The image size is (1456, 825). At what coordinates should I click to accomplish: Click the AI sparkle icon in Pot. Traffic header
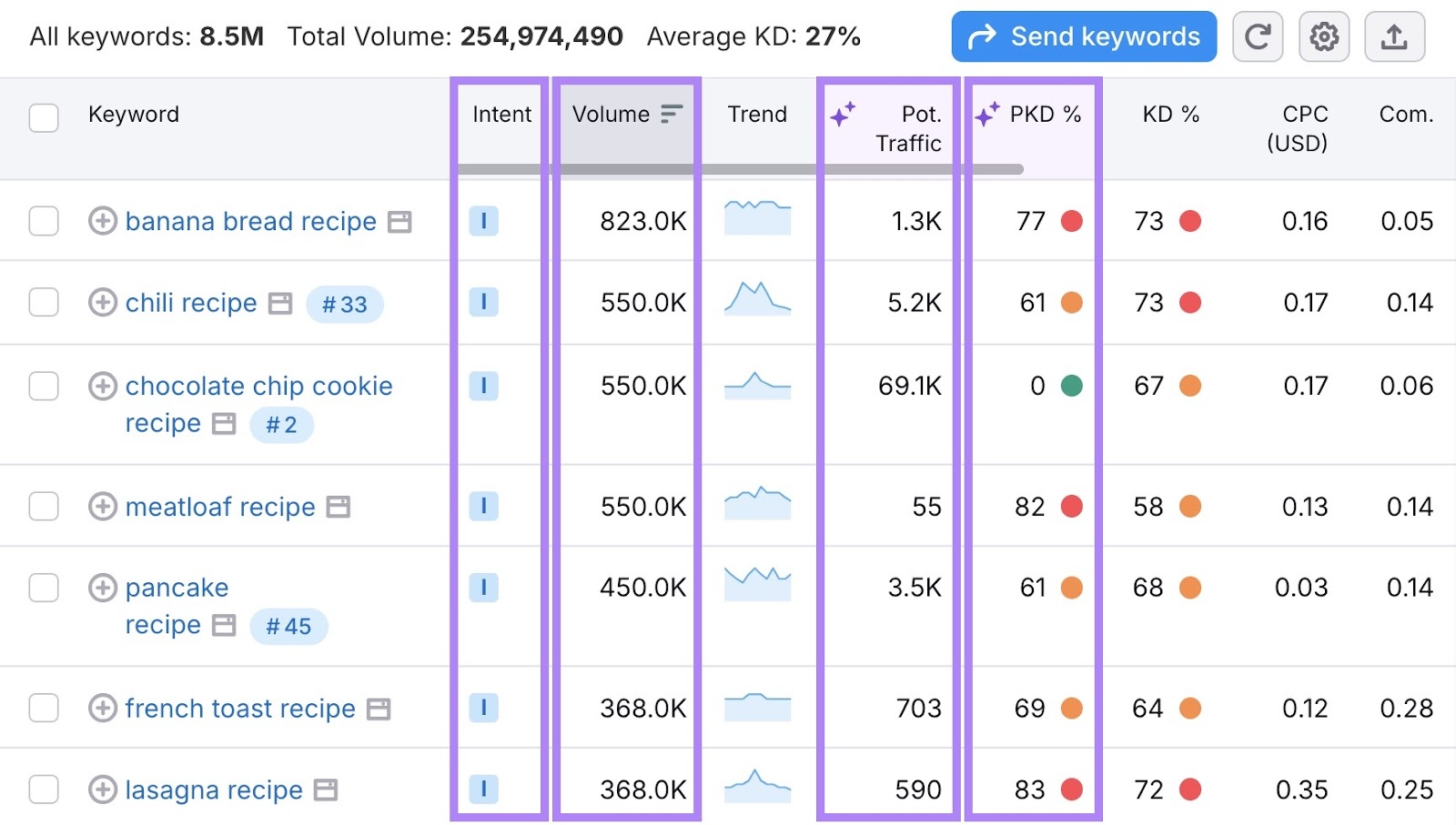pyautogui.click(x=842, y=114)
